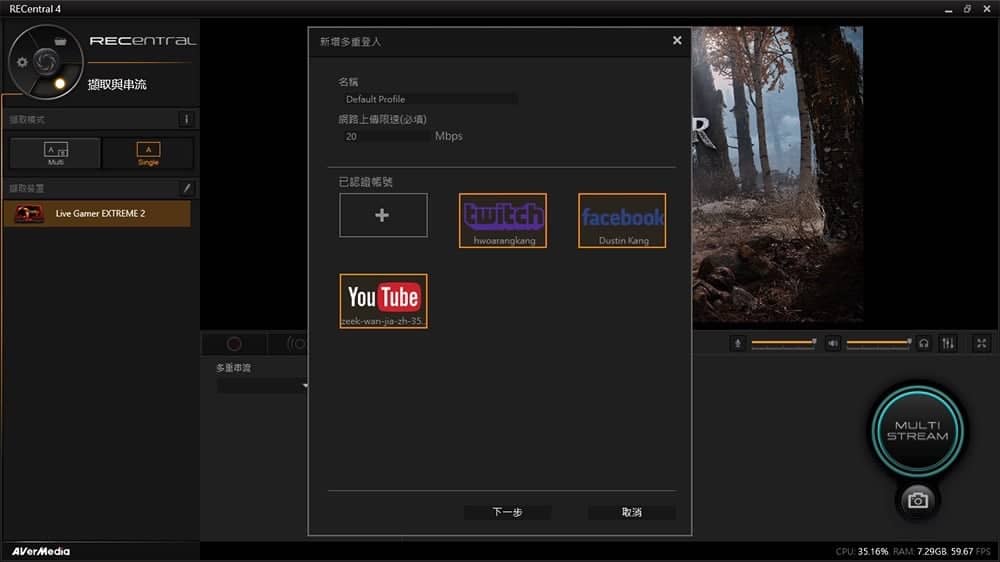The width and height of the screenshot is (1000, 562).
Task: Edit capture device with the pencil icon
Action: coord(186,188)
